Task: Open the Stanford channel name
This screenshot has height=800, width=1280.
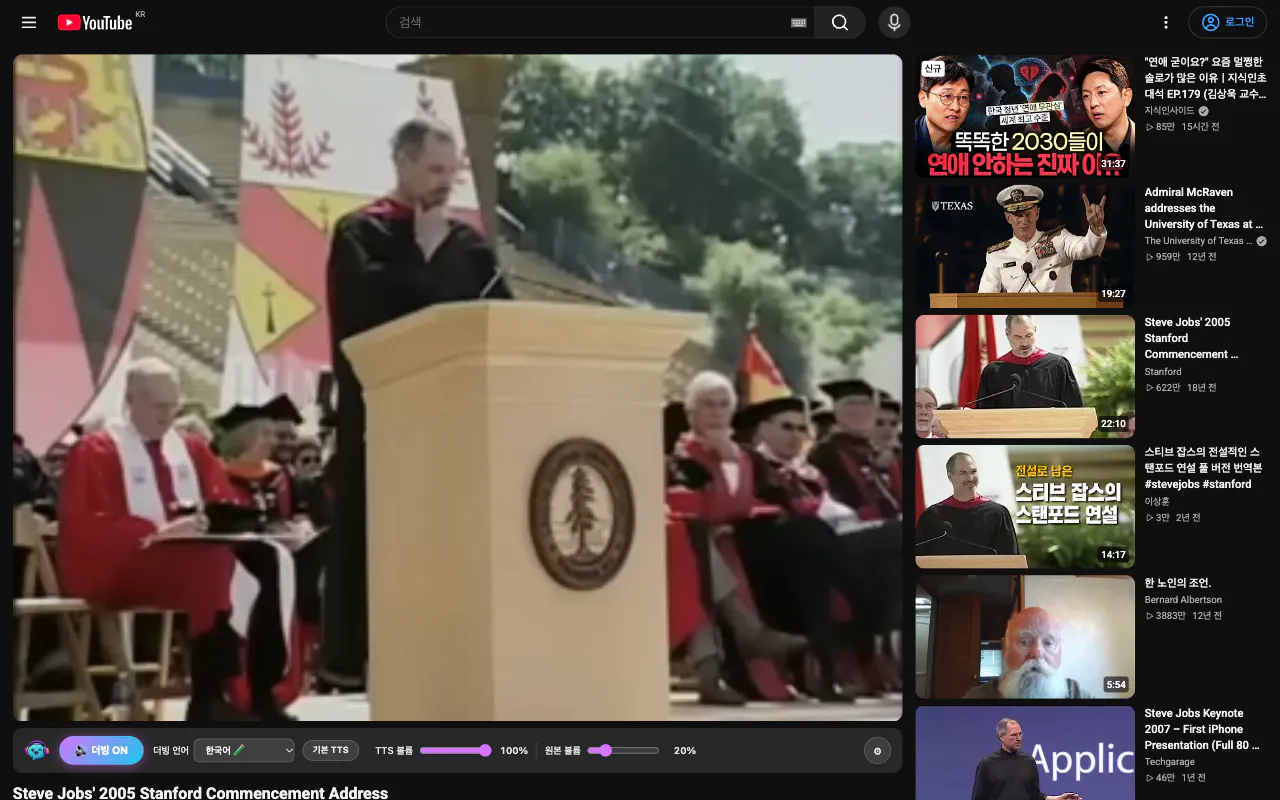Action: click(1163, 371)
